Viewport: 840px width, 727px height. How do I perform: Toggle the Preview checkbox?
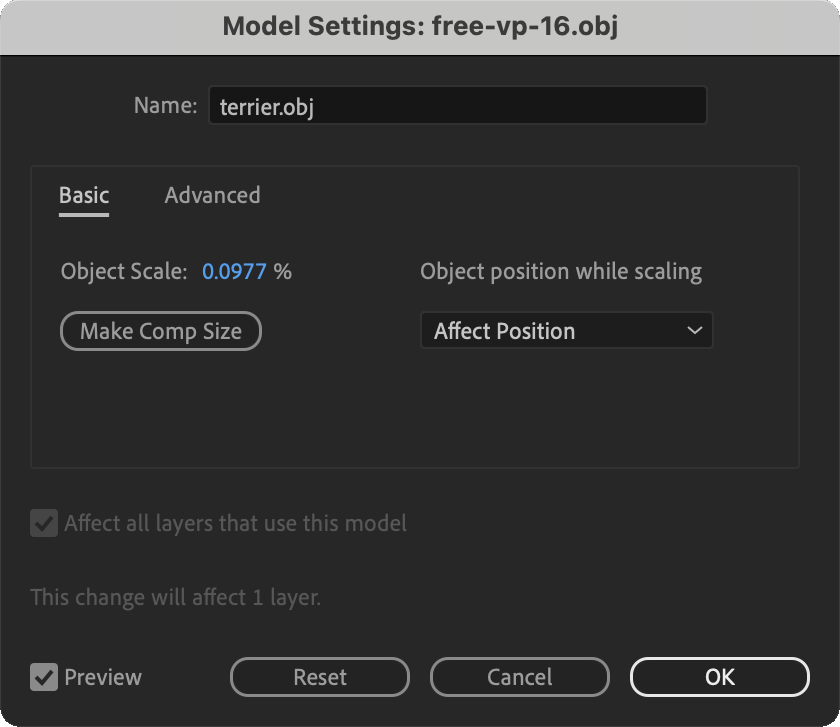[x=44, y=677]
